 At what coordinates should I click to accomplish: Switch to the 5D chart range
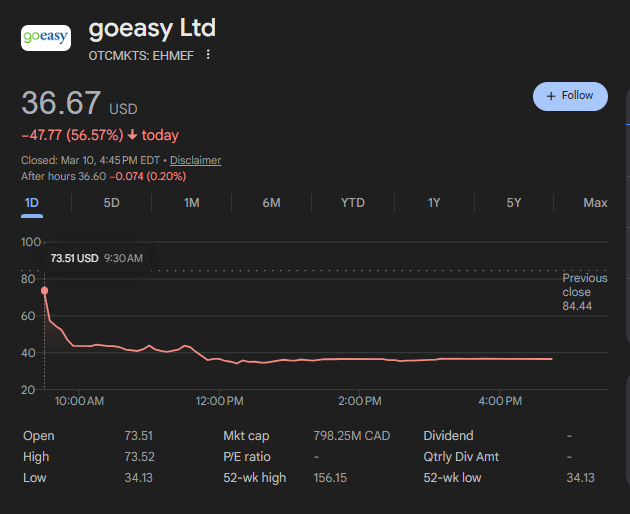(111, 203)
